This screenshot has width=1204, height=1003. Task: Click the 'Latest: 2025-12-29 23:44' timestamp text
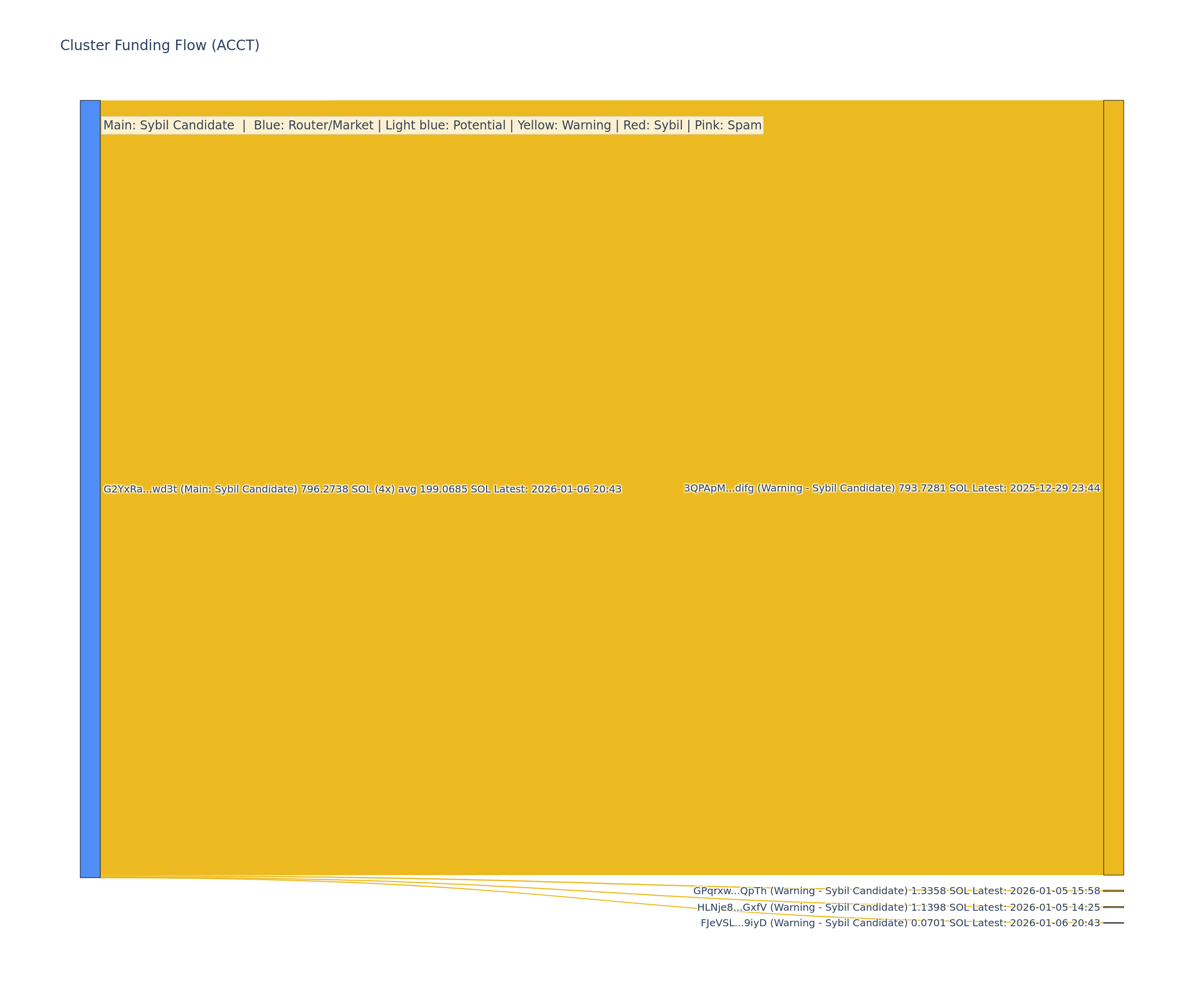pyautogui.click(x=1036, y=488)
